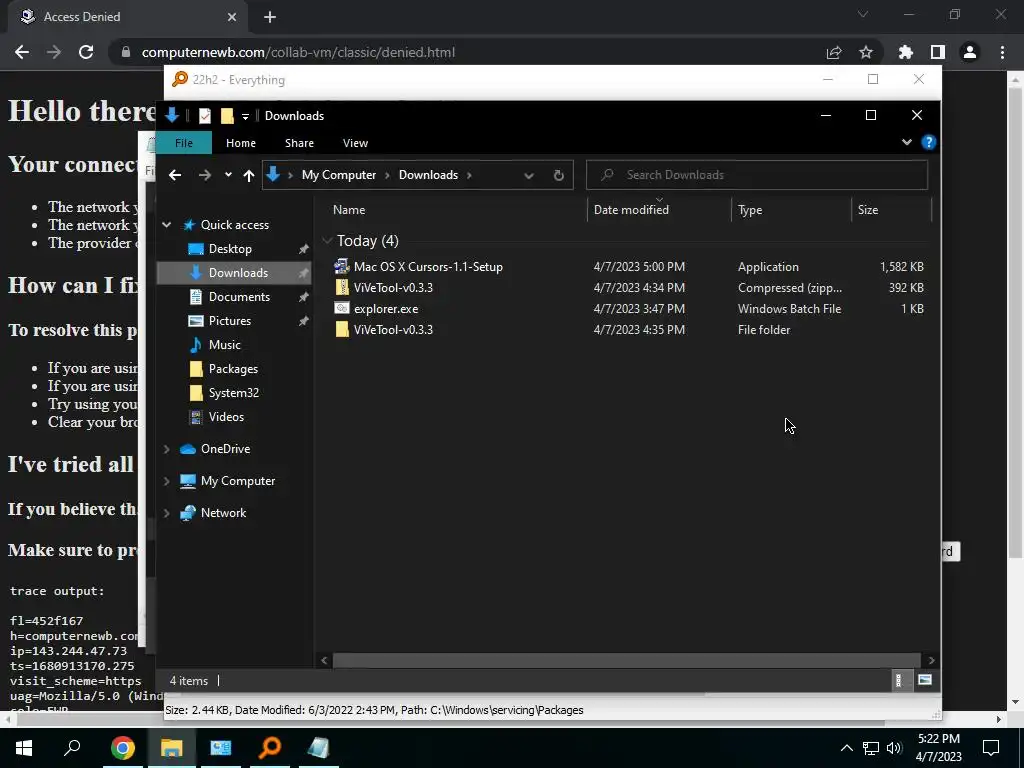This screenshot has height=768, width=1024.
Task: Open Customize Quick Access Toolbar dropdown
Action: tap(245, 116)
